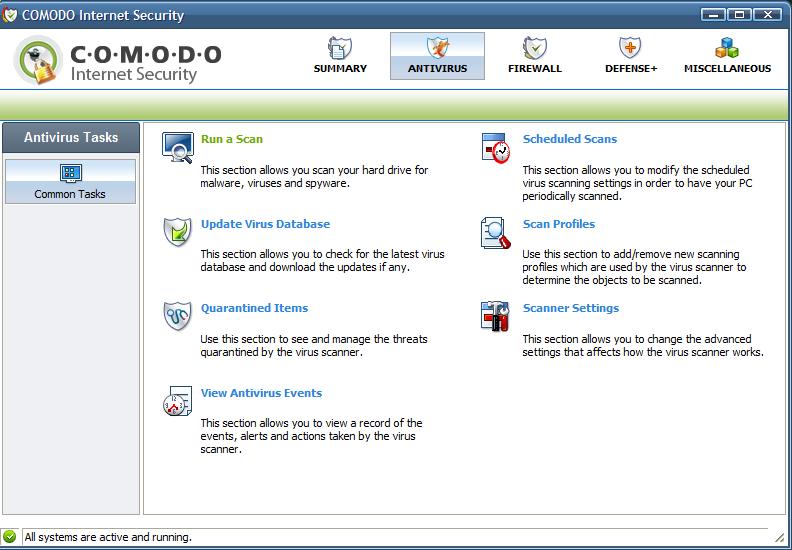Click the Run a Scan description text

(x=314, y=177)
